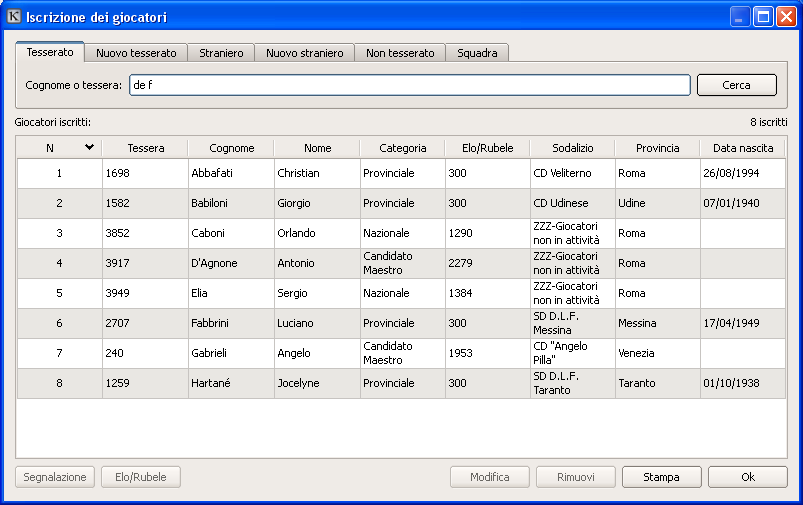Sort by the Categoria column header
The image size is (803, 505).
pos(403,148)
